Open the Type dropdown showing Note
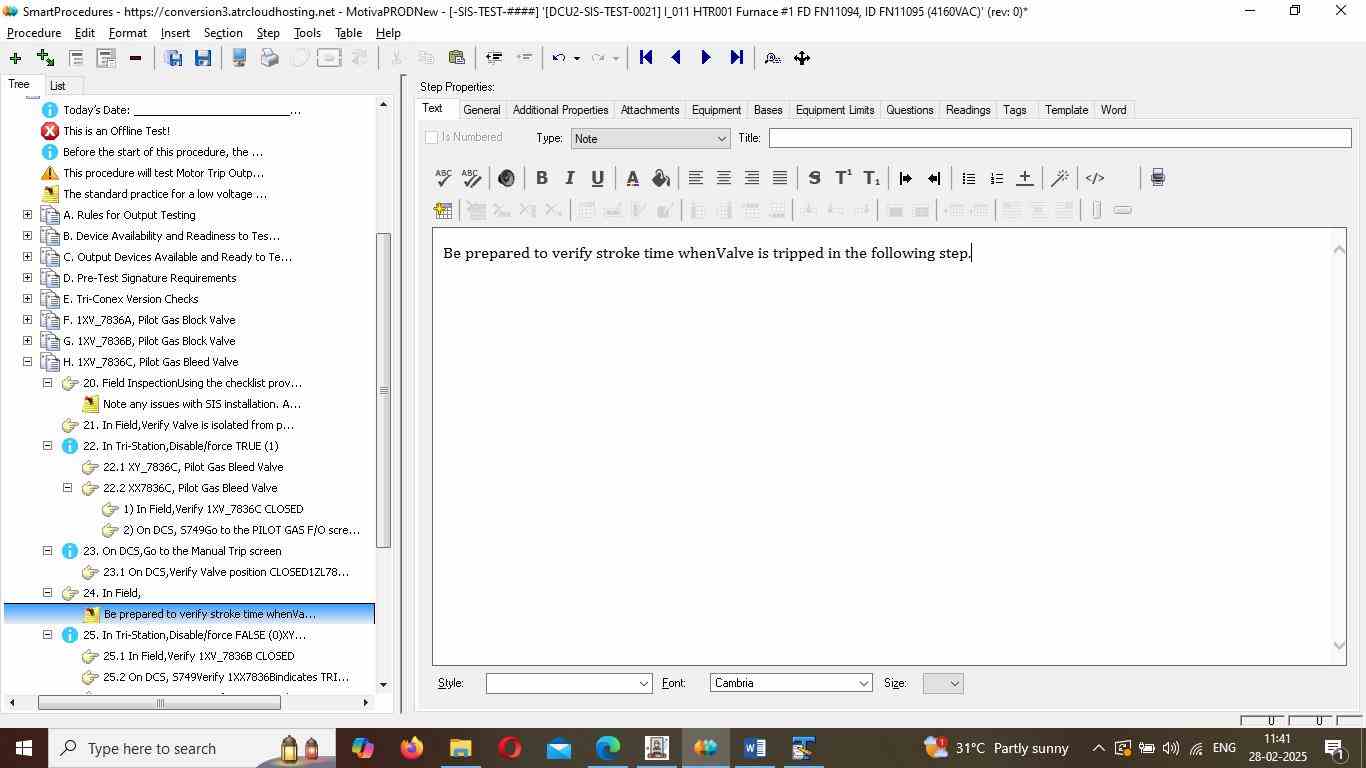The image size is (1366, 768). 649,139
